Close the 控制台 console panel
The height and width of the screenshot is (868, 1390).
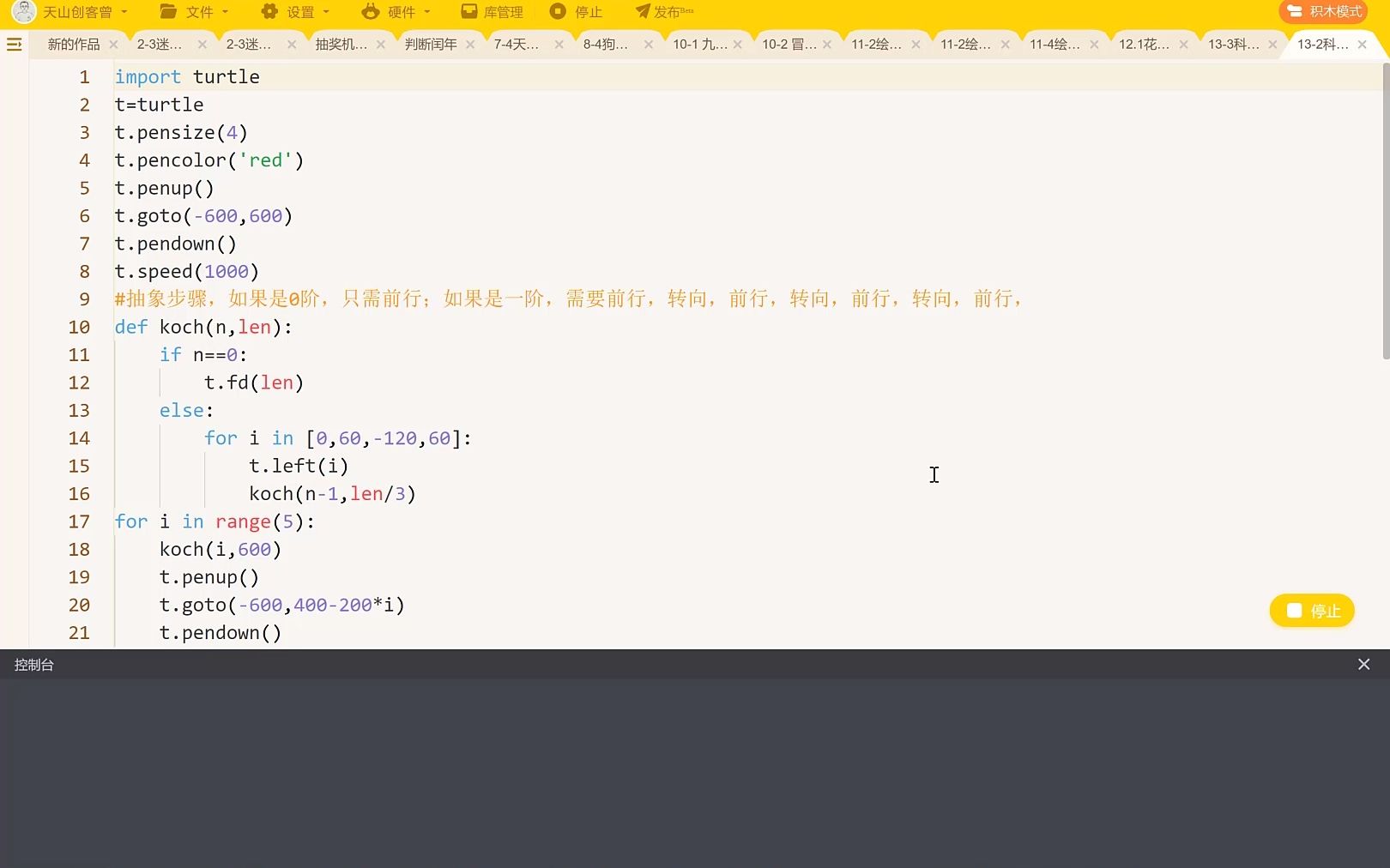pos(1363,664)
